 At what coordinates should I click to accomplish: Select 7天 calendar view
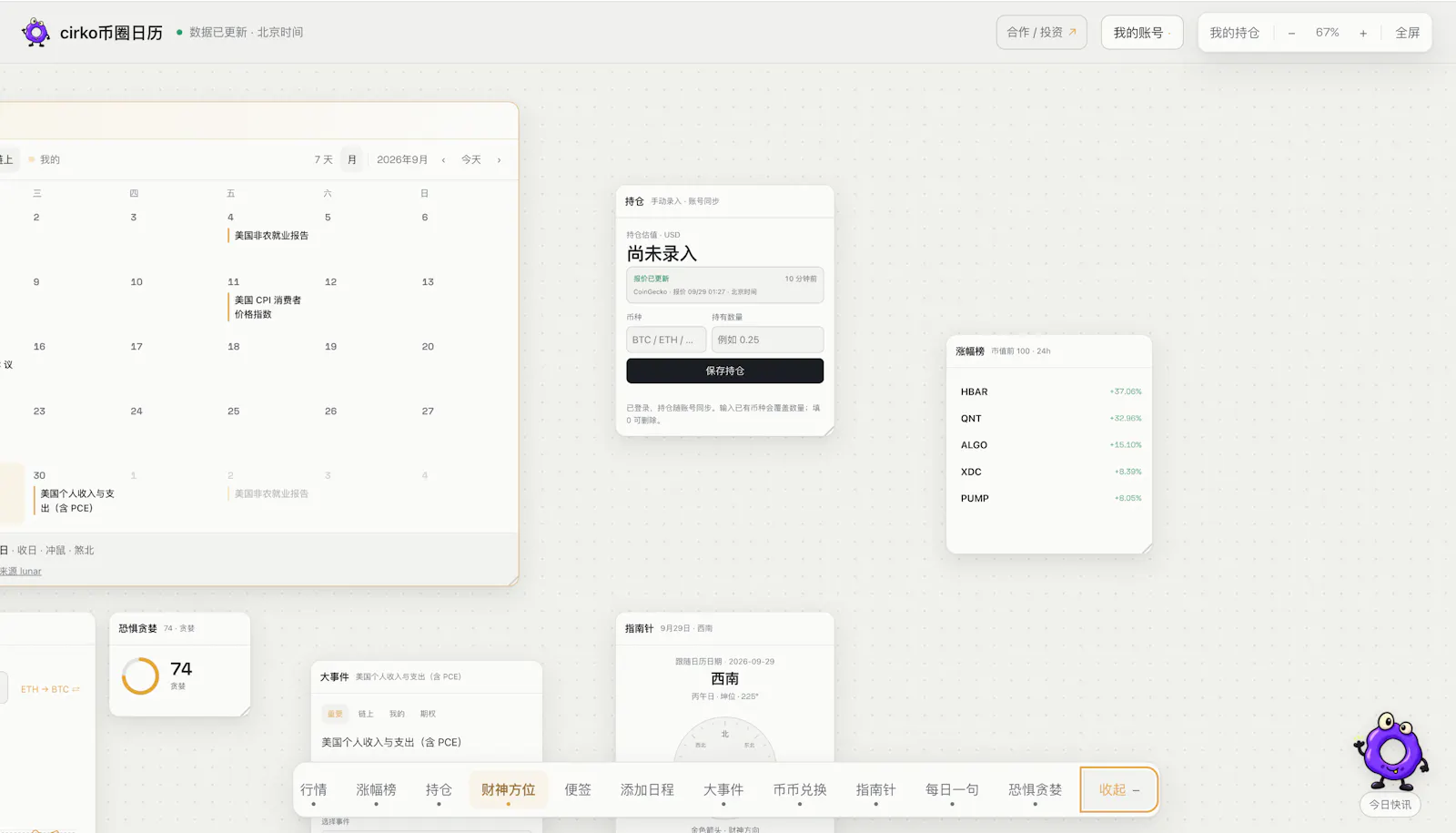[323, 160]
